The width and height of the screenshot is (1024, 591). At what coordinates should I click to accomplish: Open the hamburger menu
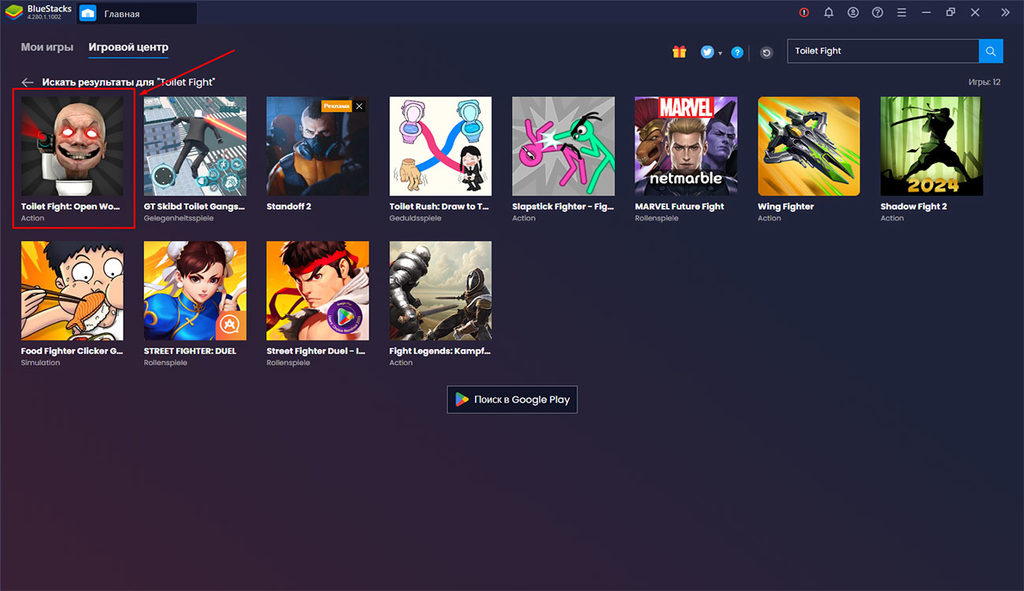coord(902,12)
